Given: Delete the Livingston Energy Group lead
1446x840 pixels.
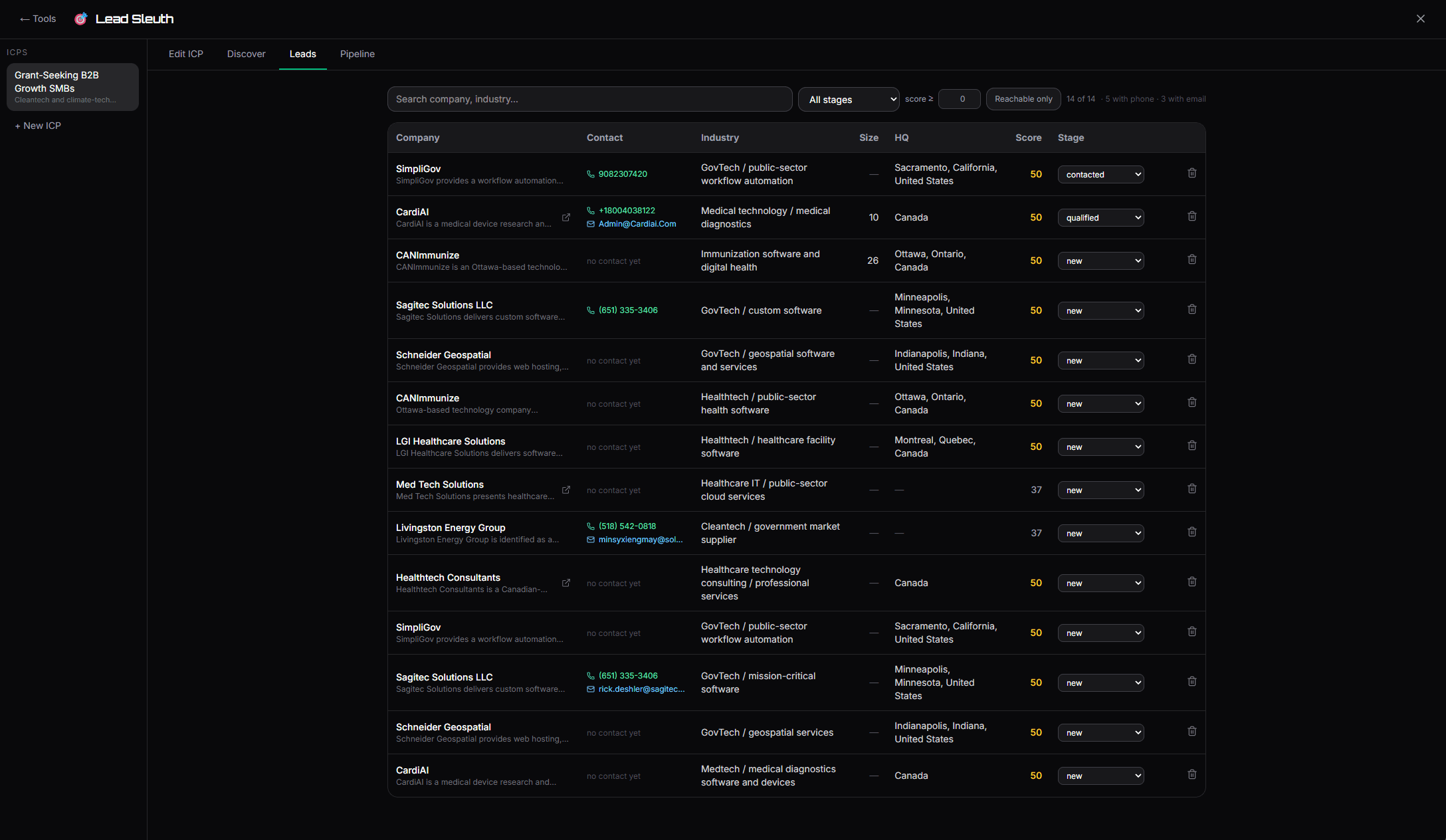Looking at the screenshot, I should tap(1192, 532).
